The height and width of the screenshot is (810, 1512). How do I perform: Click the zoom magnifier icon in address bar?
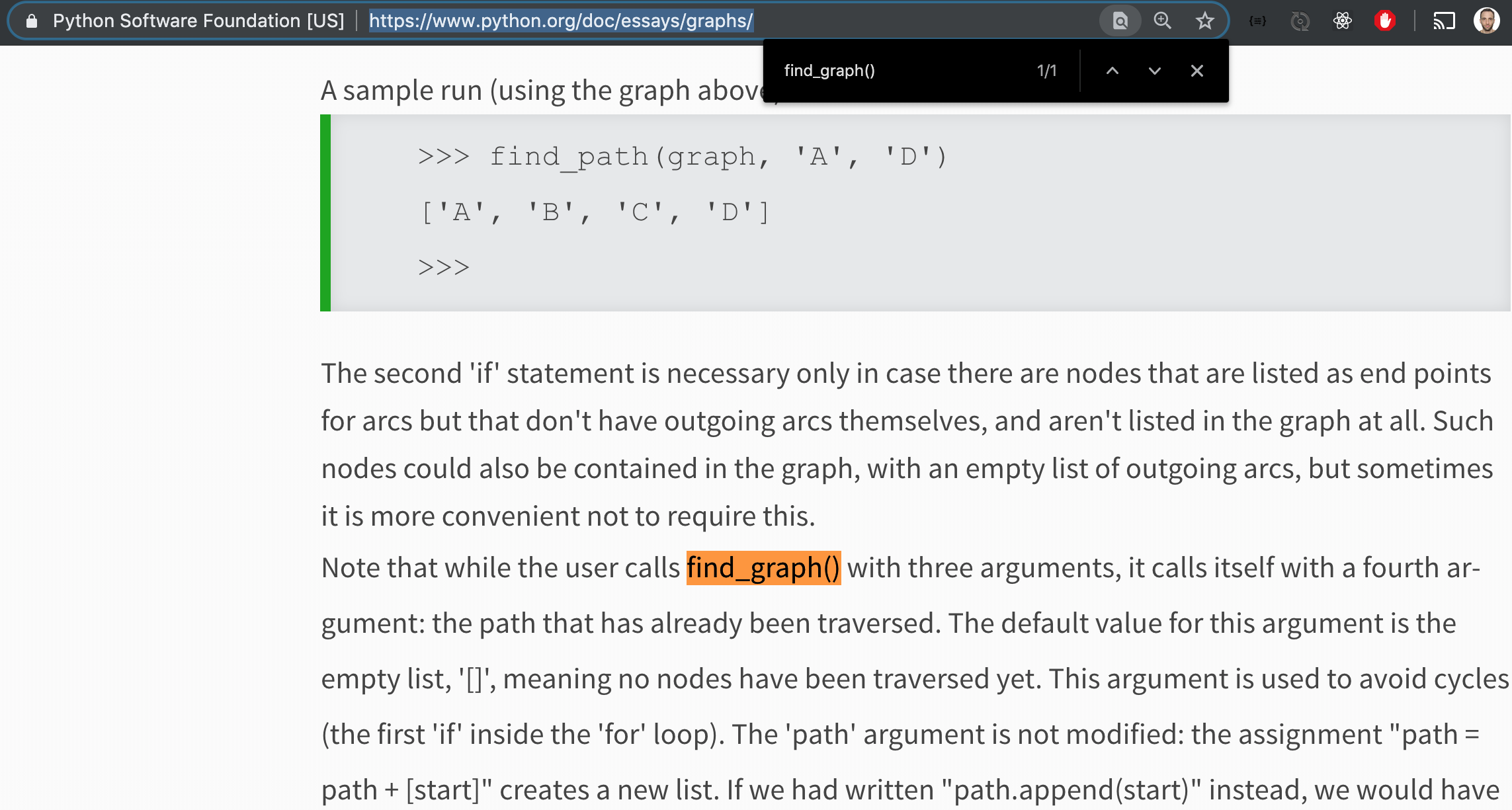click(x=1163, y=20)
